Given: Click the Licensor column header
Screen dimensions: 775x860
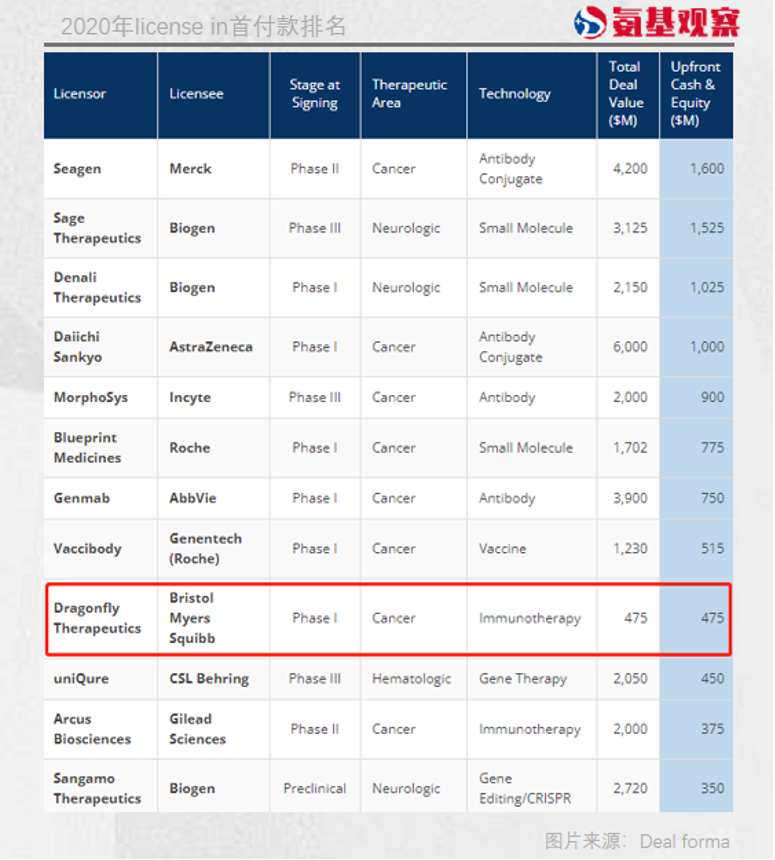Looking at the screenshot, I should pyautogui.click(x=80, y=94).
